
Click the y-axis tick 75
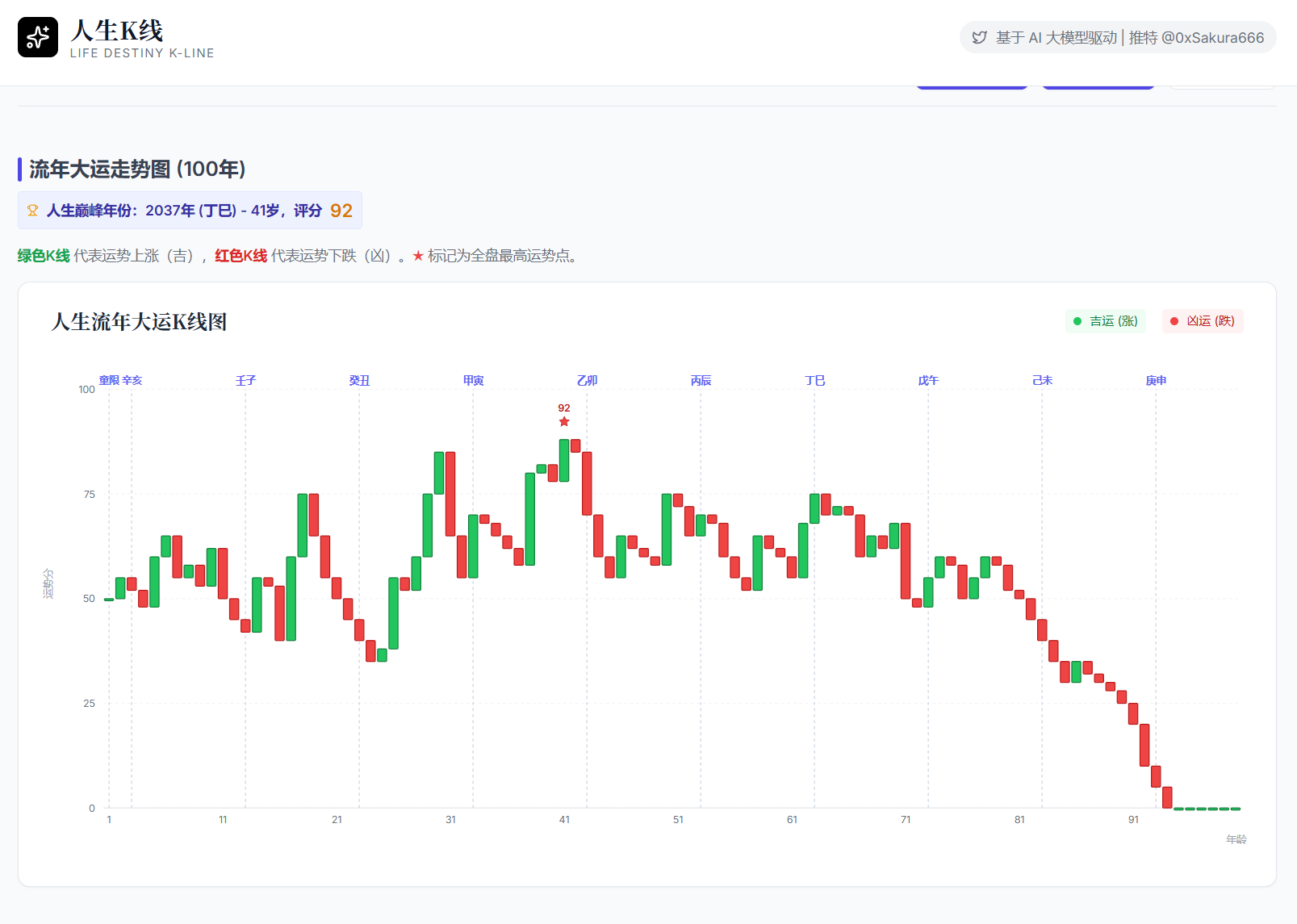click(x=89, y=494)
